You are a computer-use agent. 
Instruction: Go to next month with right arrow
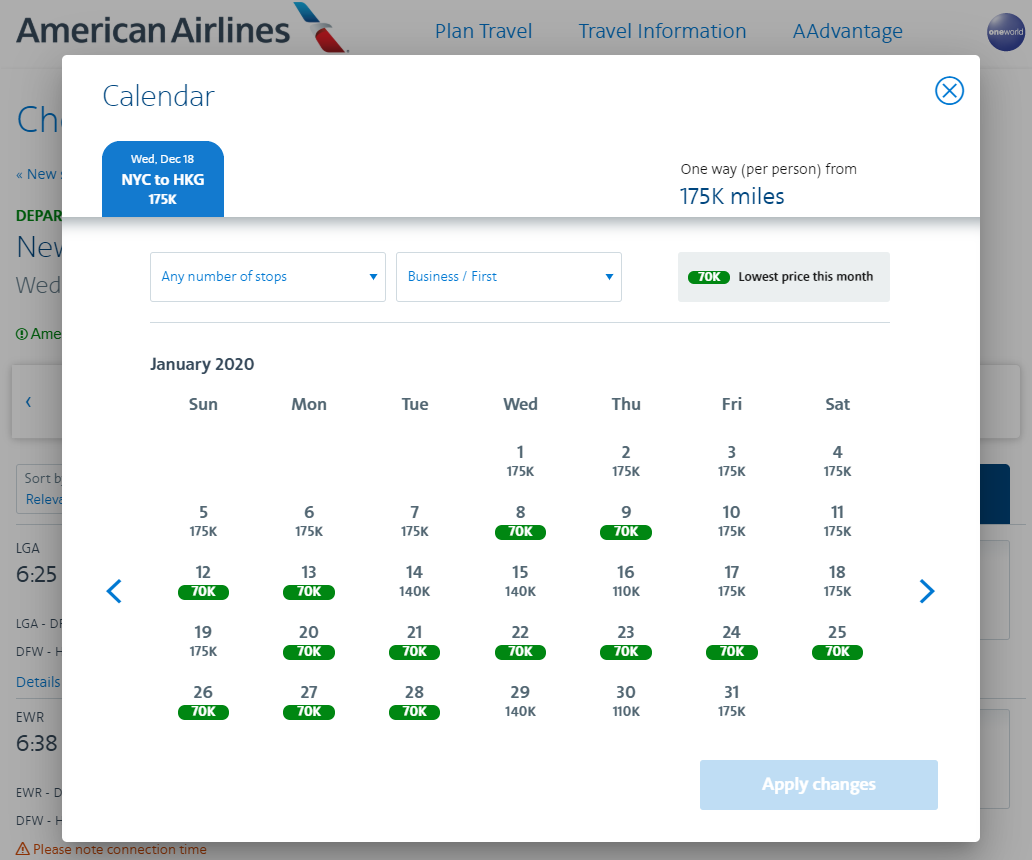pos(927,591)
